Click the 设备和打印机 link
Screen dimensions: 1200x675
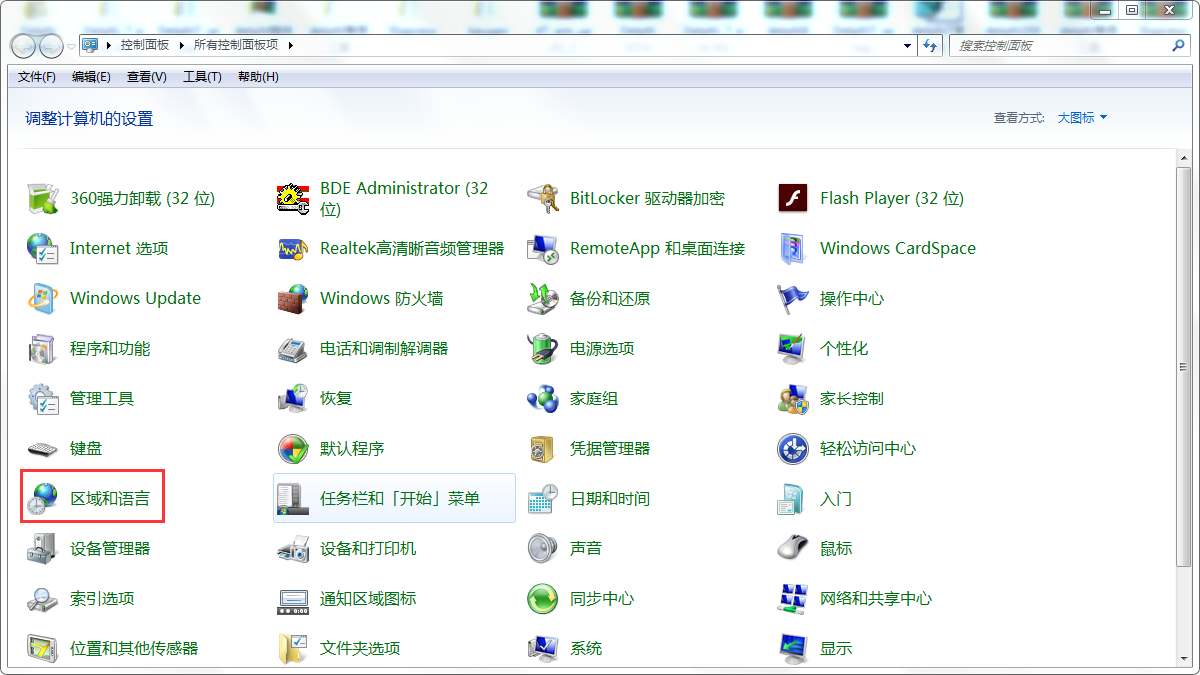pyautogui.click(x=368, y=548)
